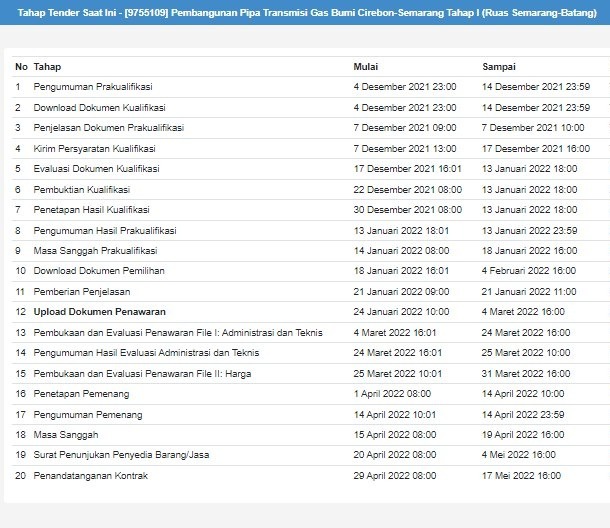This screenshot has width=610, height=528.
Task: Click end date '4 Maret 2022 16:00'
Action: (x=523, y=312)
